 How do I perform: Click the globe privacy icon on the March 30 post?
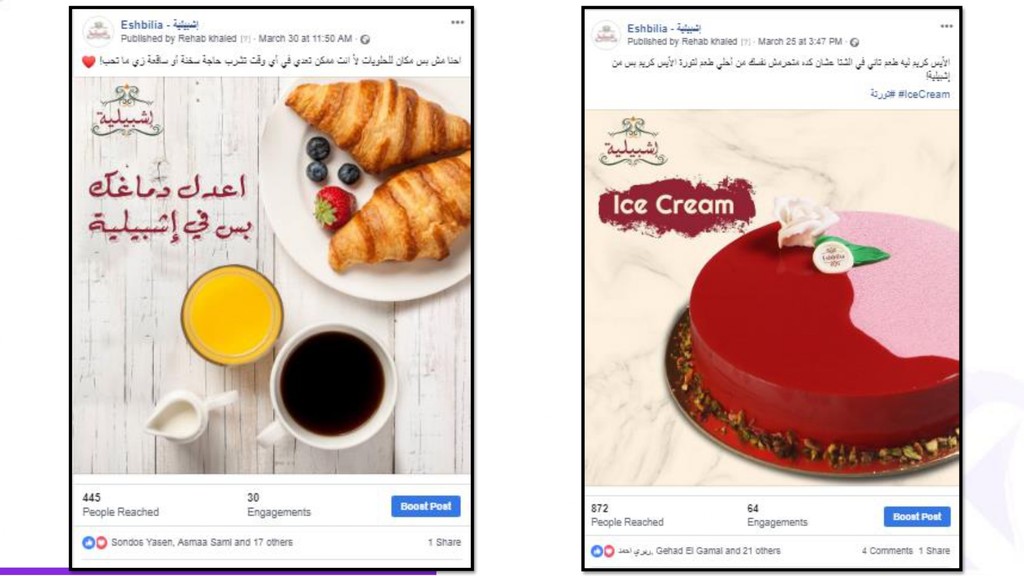365,39
